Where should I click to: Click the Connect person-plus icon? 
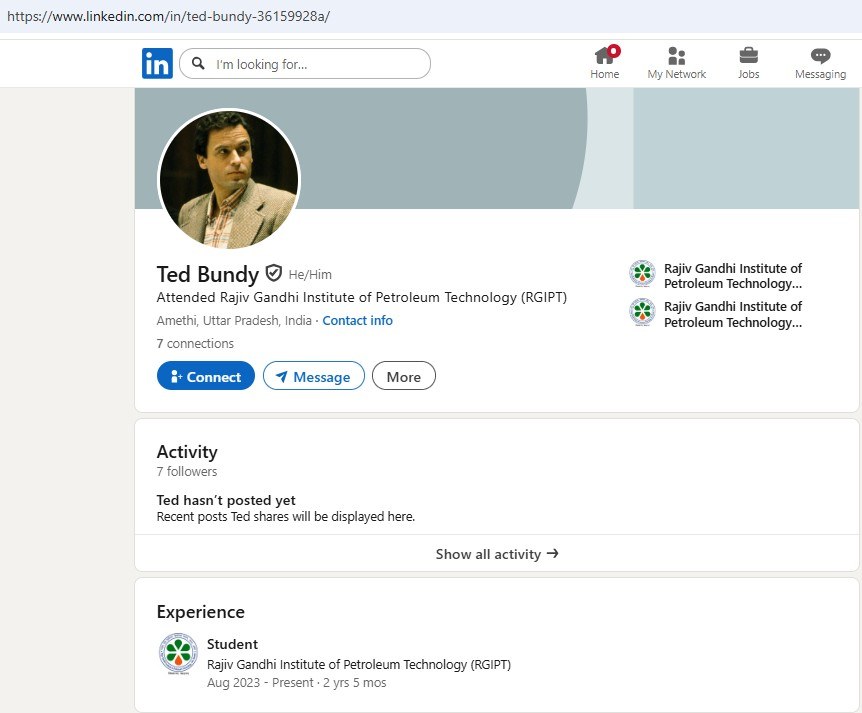(x=176, y=377)
